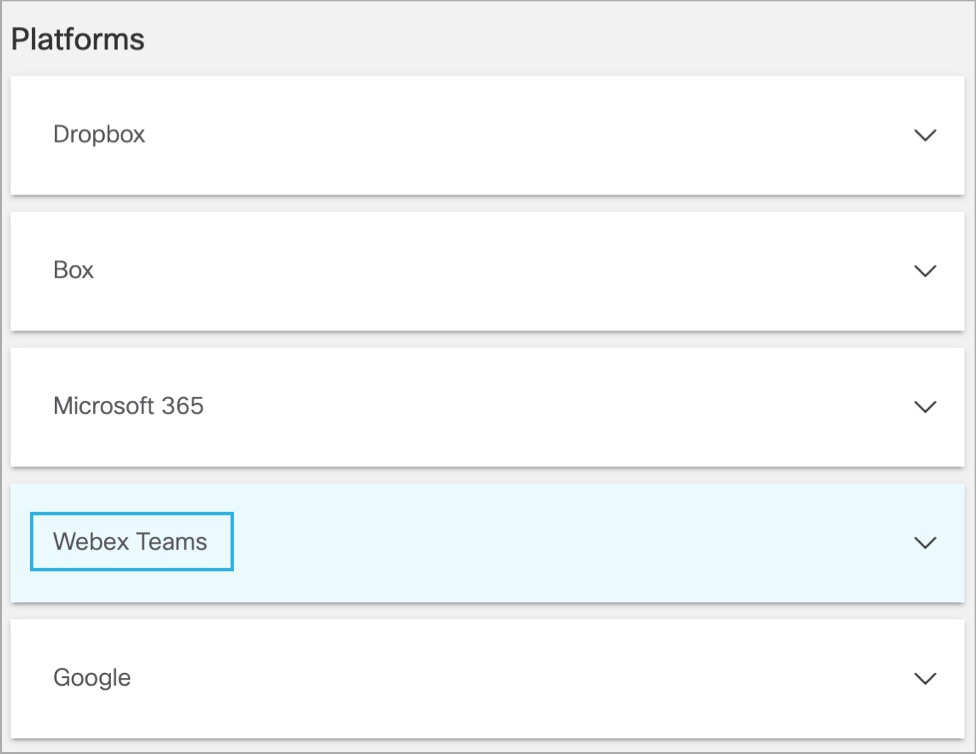Open the last platform's dropdown arrow
Screen dimensions: 976x754
[x=925, y=678]
